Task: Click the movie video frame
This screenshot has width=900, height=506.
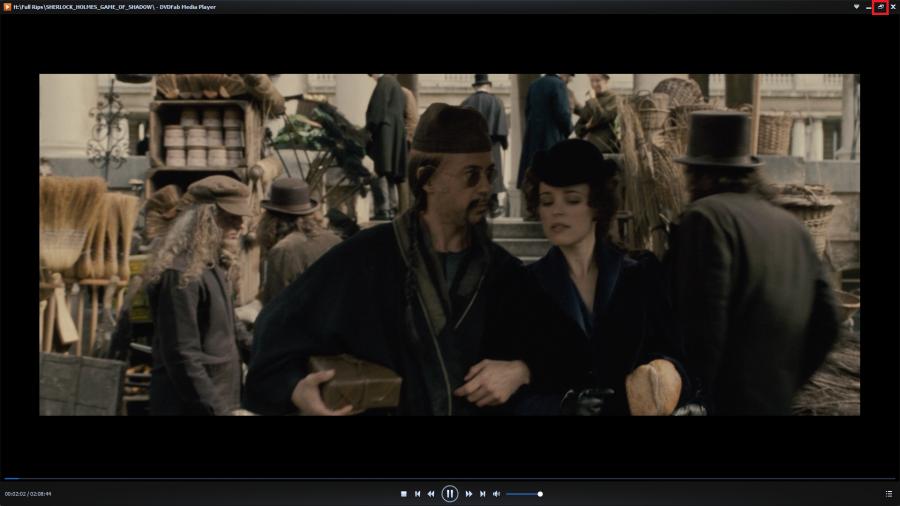Action: click(450, 245)
